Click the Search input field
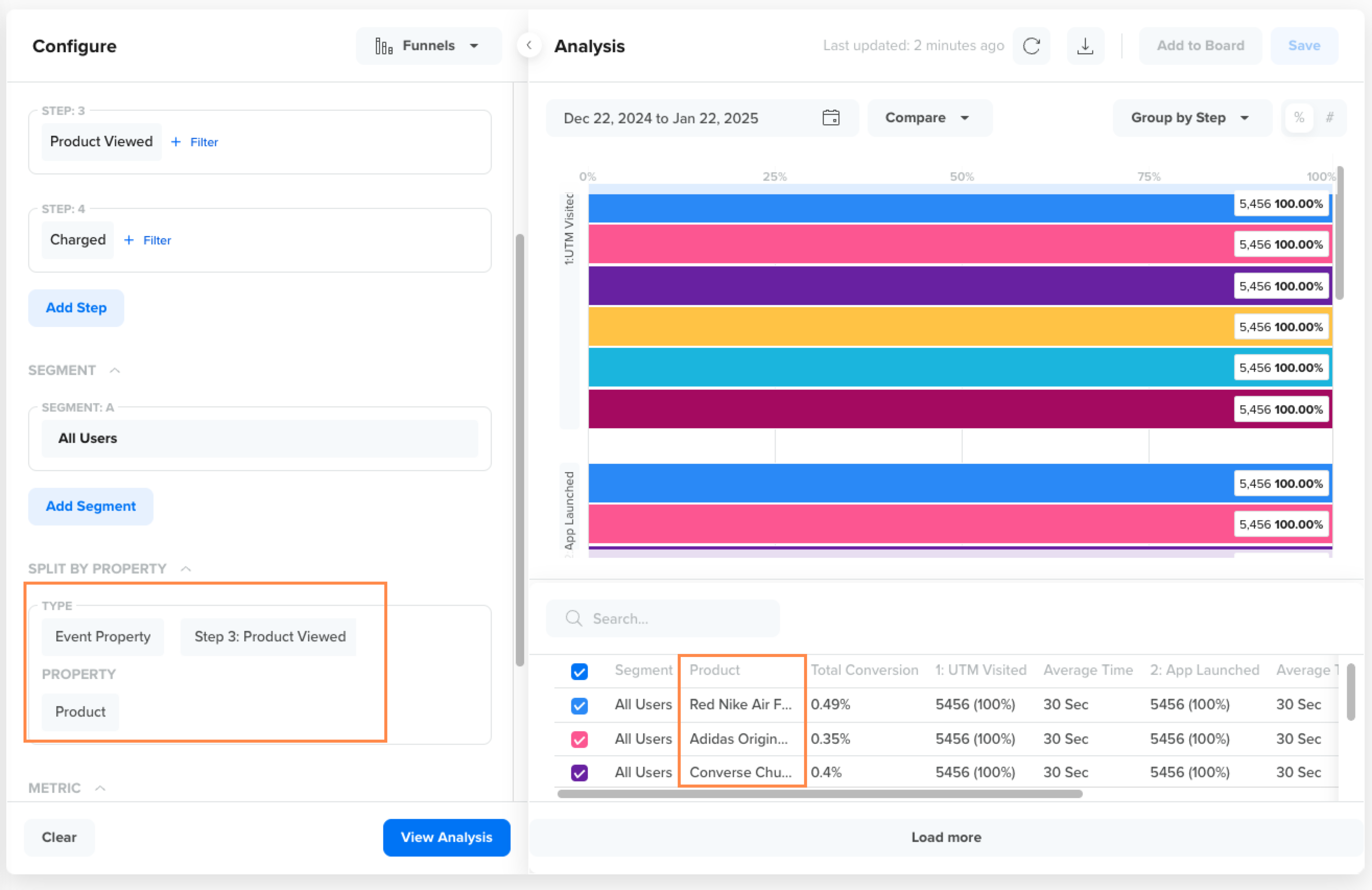Screen dimensions: 1372x890 coord(663,618)
